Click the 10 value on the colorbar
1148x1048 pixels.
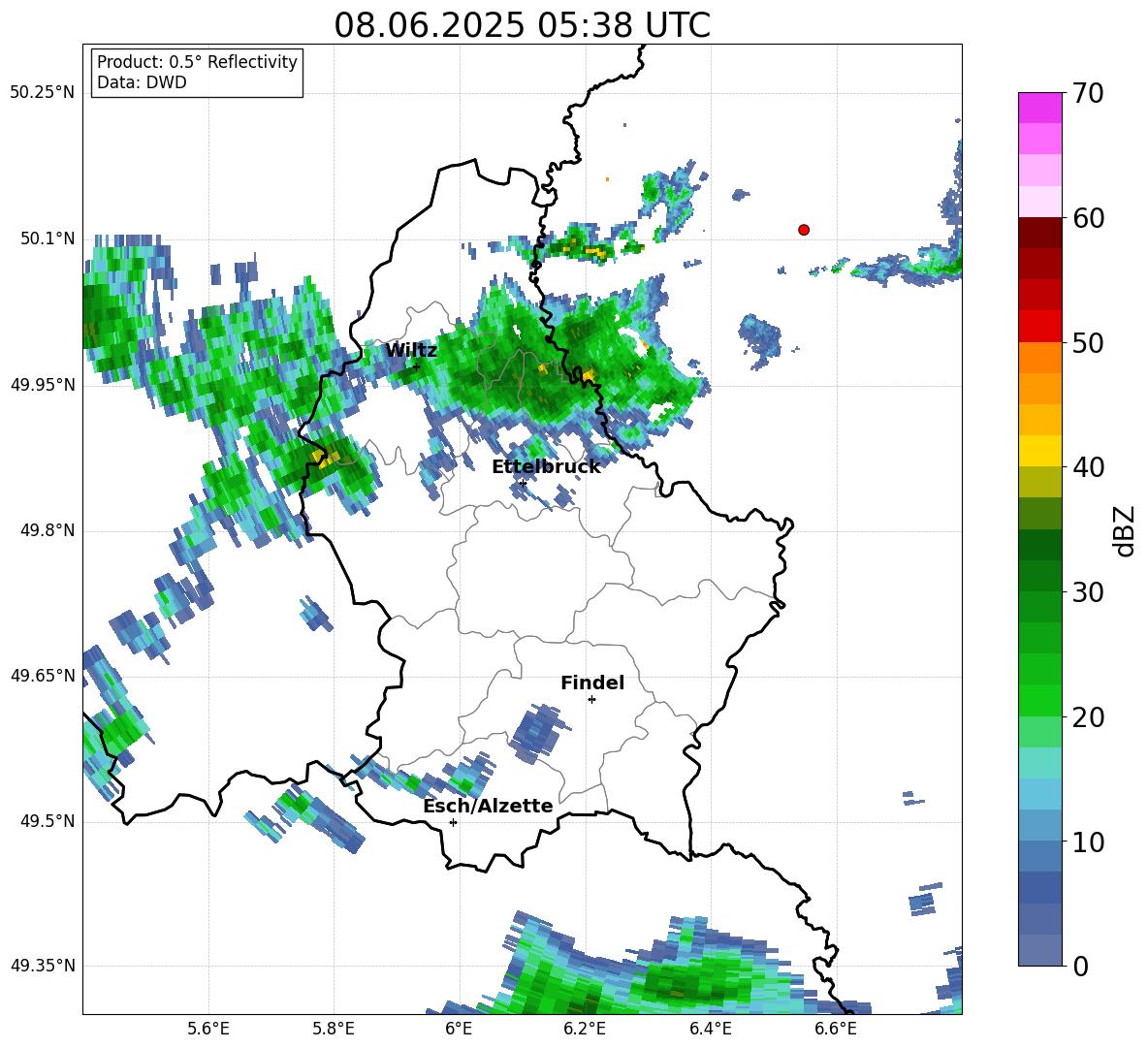(x=1087, y=842)
